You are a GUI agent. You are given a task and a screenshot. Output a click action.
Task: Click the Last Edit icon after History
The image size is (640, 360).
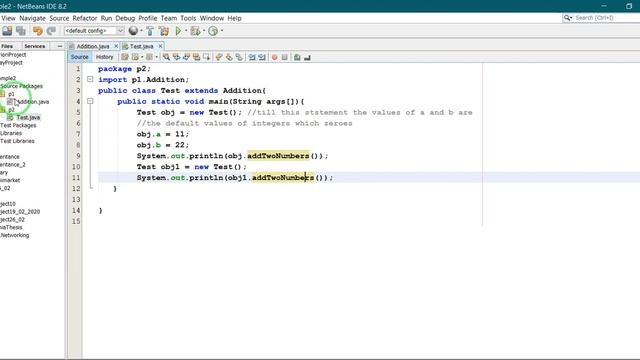tap(125, 57)
